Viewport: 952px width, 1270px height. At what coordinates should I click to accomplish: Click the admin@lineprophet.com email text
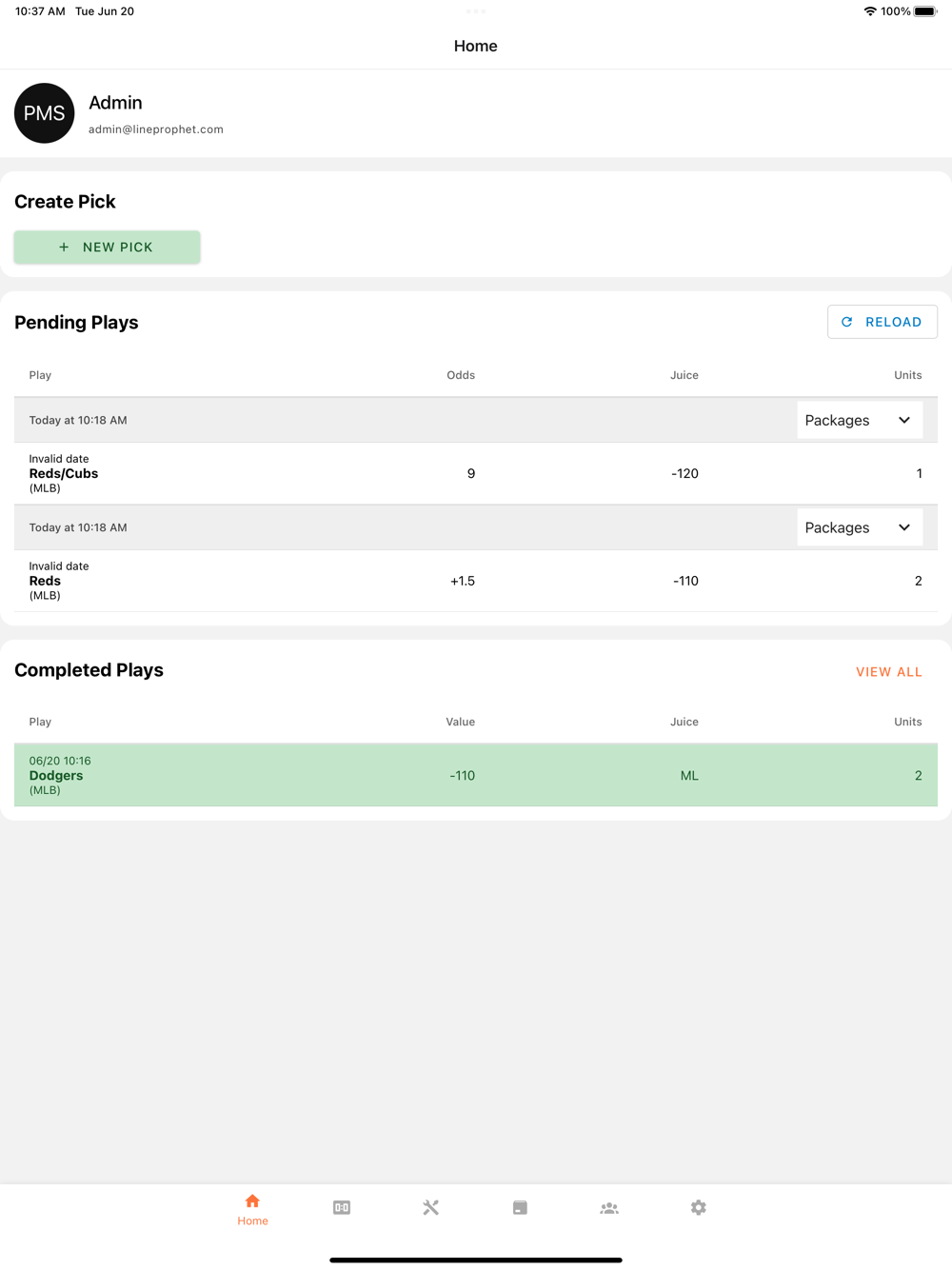(x=156, y=129)
